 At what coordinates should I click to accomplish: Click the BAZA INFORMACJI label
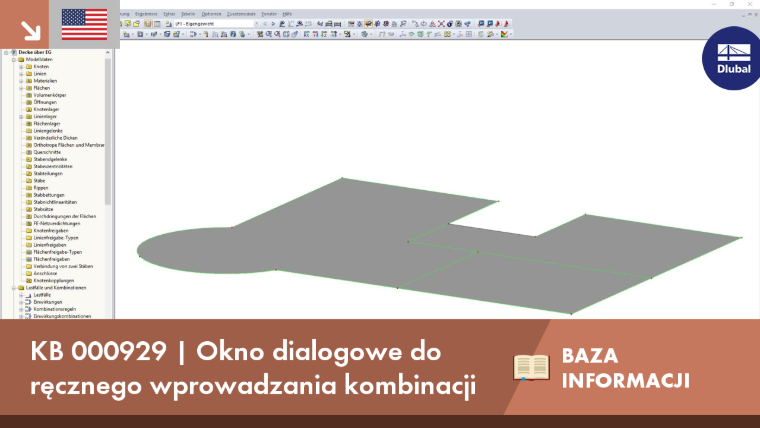625,368
